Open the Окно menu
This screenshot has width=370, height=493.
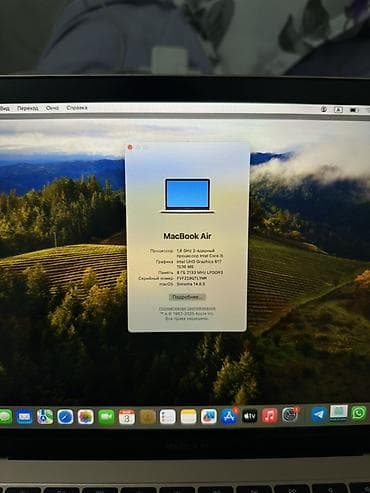point(53,108)
